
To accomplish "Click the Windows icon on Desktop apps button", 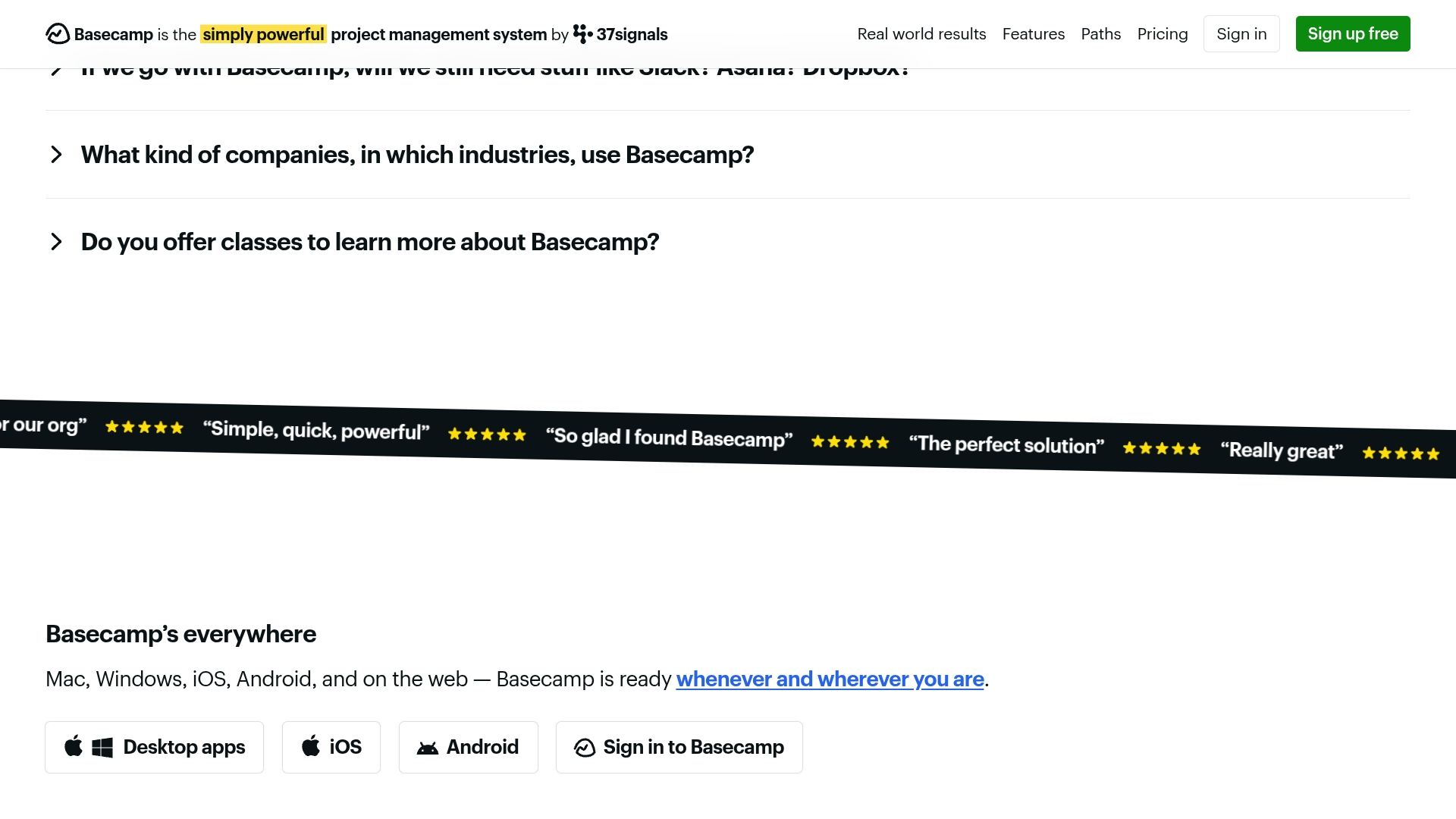I will (102, 748).
